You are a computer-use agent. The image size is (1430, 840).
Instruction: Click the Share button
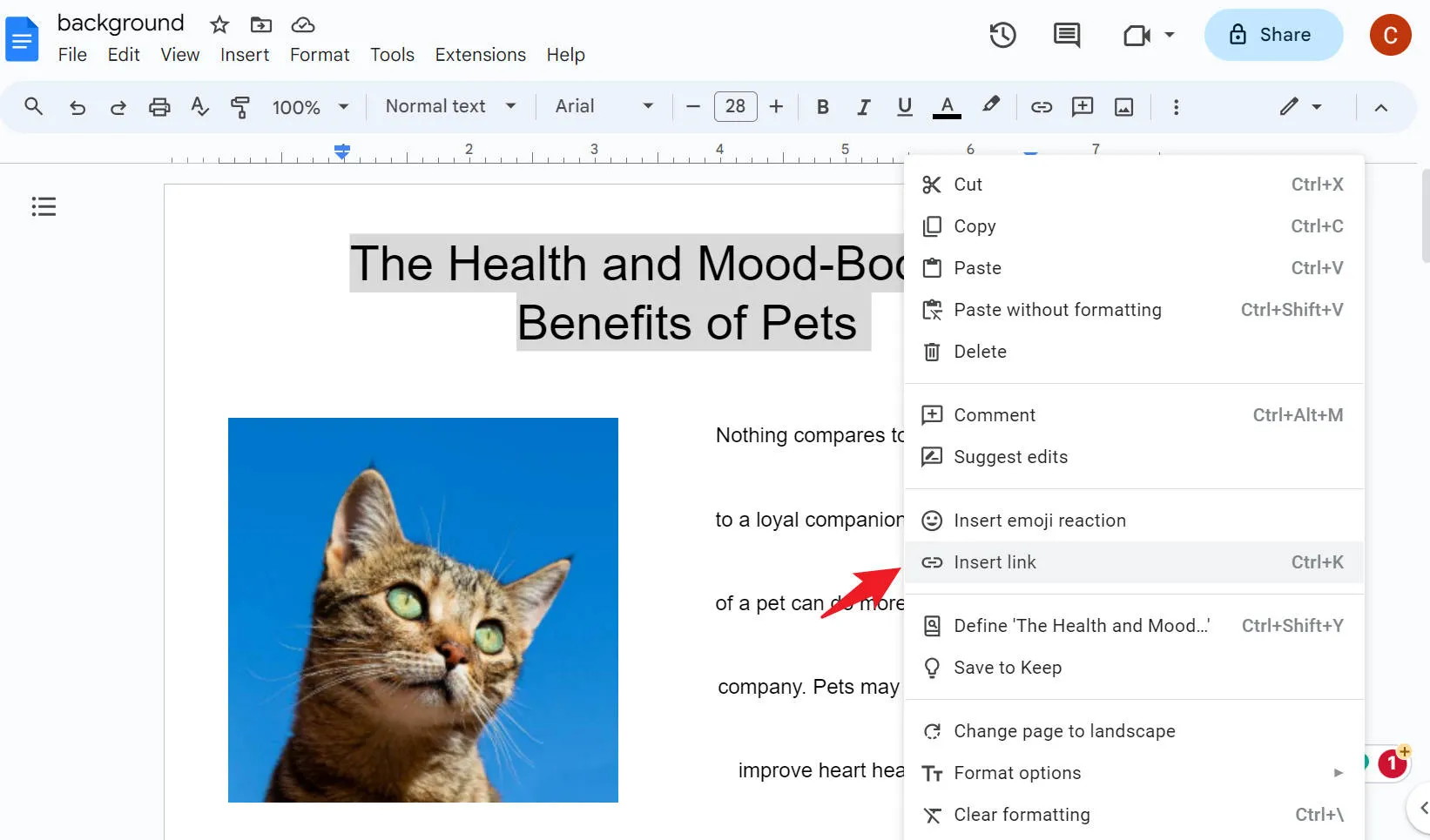(1273, 35)
